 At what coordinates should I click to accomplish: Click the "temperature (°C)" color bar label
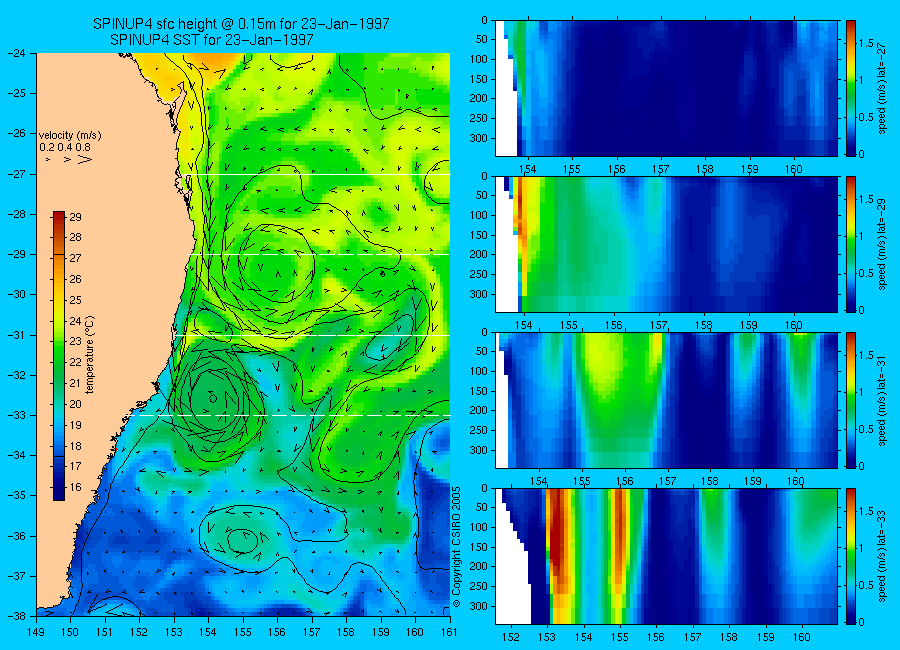90,355
